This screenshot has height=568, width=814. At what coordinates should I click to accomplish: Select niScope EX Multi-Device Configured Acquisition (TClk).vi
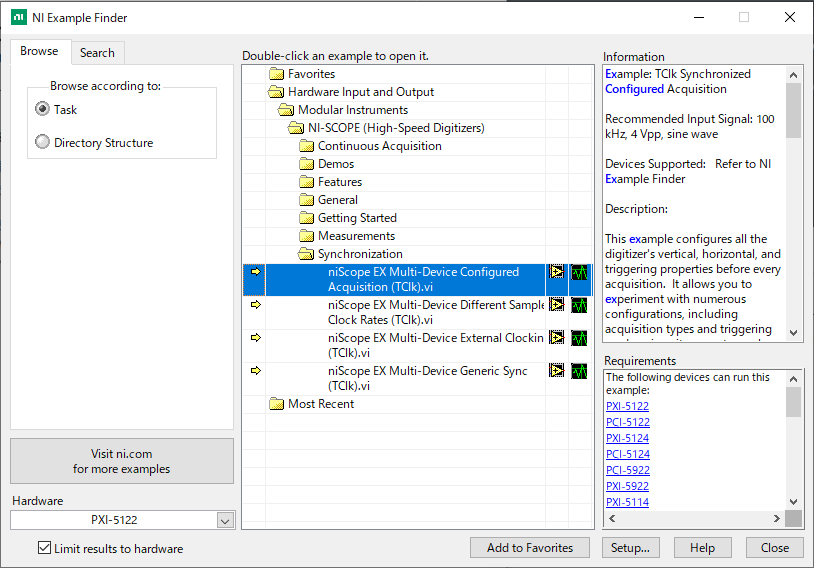[x=423, y=279]
